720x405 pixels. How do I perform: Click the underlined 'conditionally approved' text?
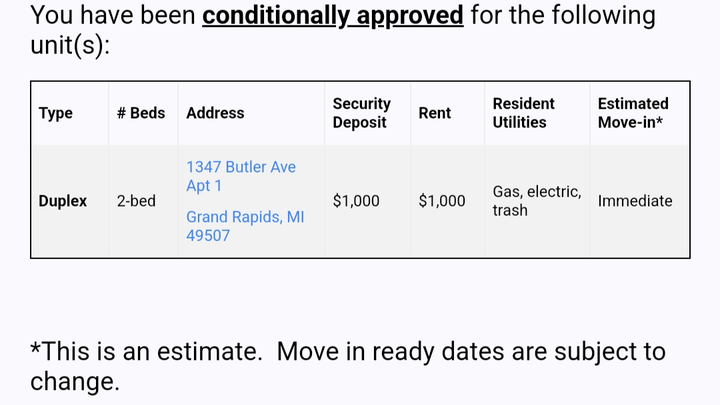point(332,16)
